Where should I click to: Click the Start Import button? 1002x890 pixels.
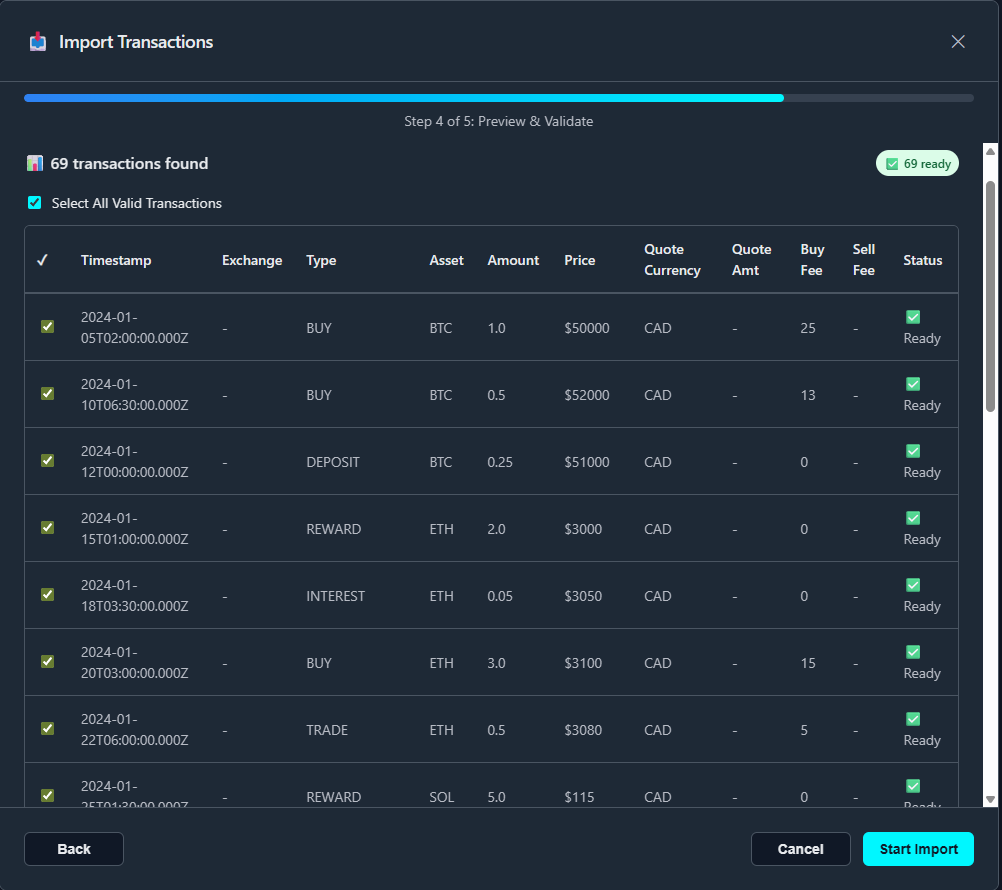click(x=918, y=848)
